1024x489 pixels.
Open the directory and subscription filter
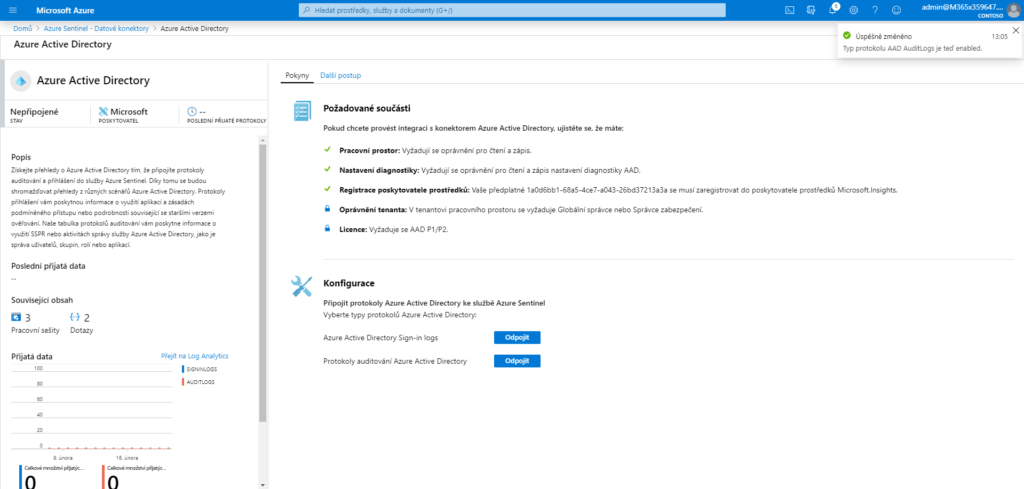click(810, 10)
